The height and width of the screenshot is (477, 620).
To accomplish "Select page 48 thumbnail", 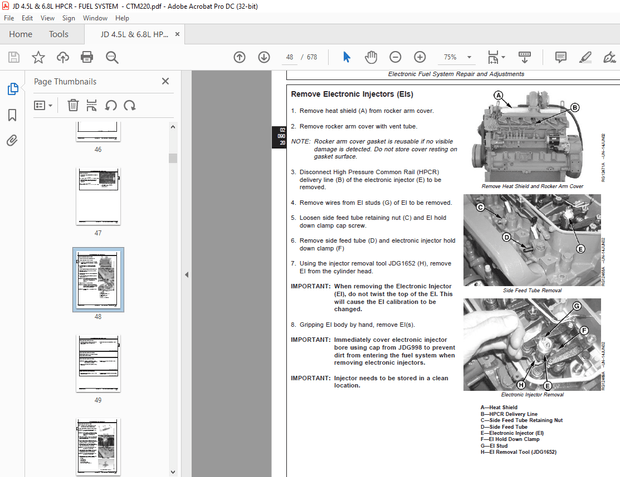I will click(x=98, y=280).
